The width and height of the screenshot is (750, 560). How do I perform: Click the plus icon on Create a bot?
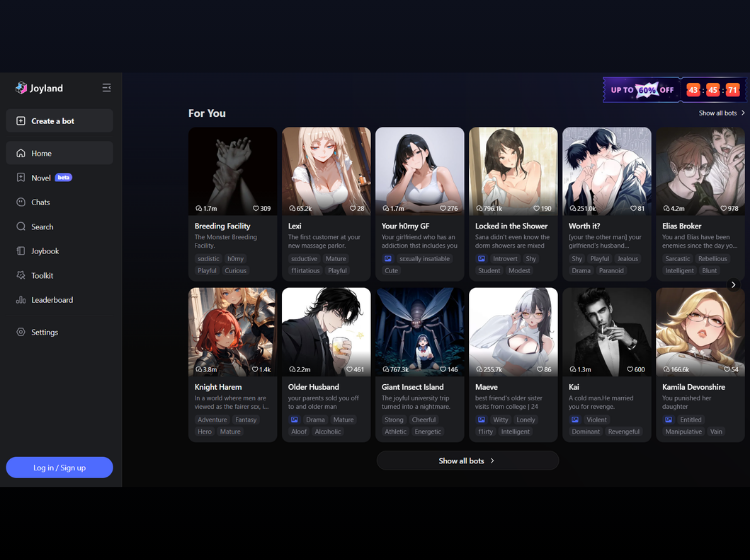pos(21,121)
